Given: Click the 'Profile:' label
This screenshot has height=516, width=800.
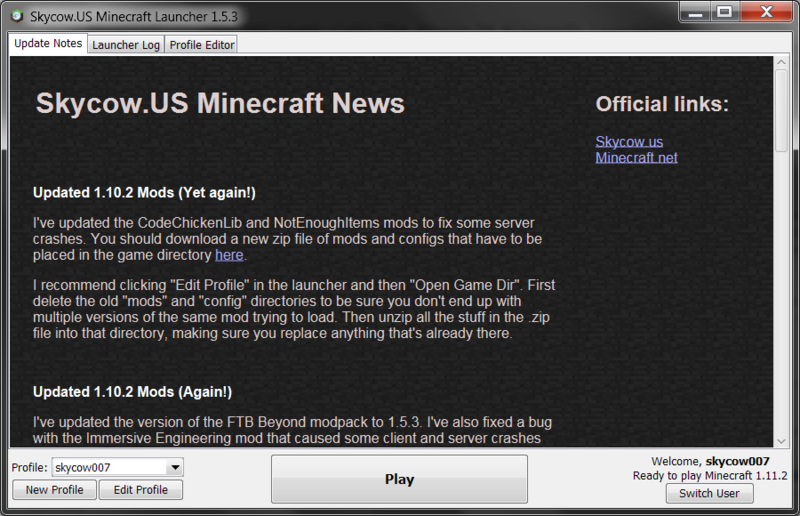Looking at the screenshot, I should (x=30, y=468).
